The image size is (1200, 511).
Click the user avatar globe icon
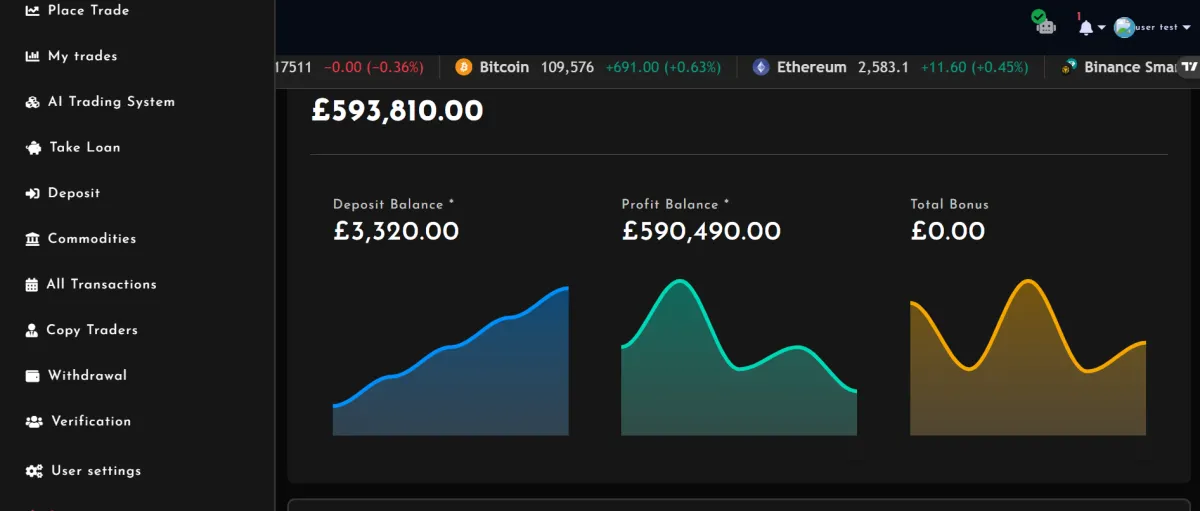pyautogui.click(x=1125, y=28)
